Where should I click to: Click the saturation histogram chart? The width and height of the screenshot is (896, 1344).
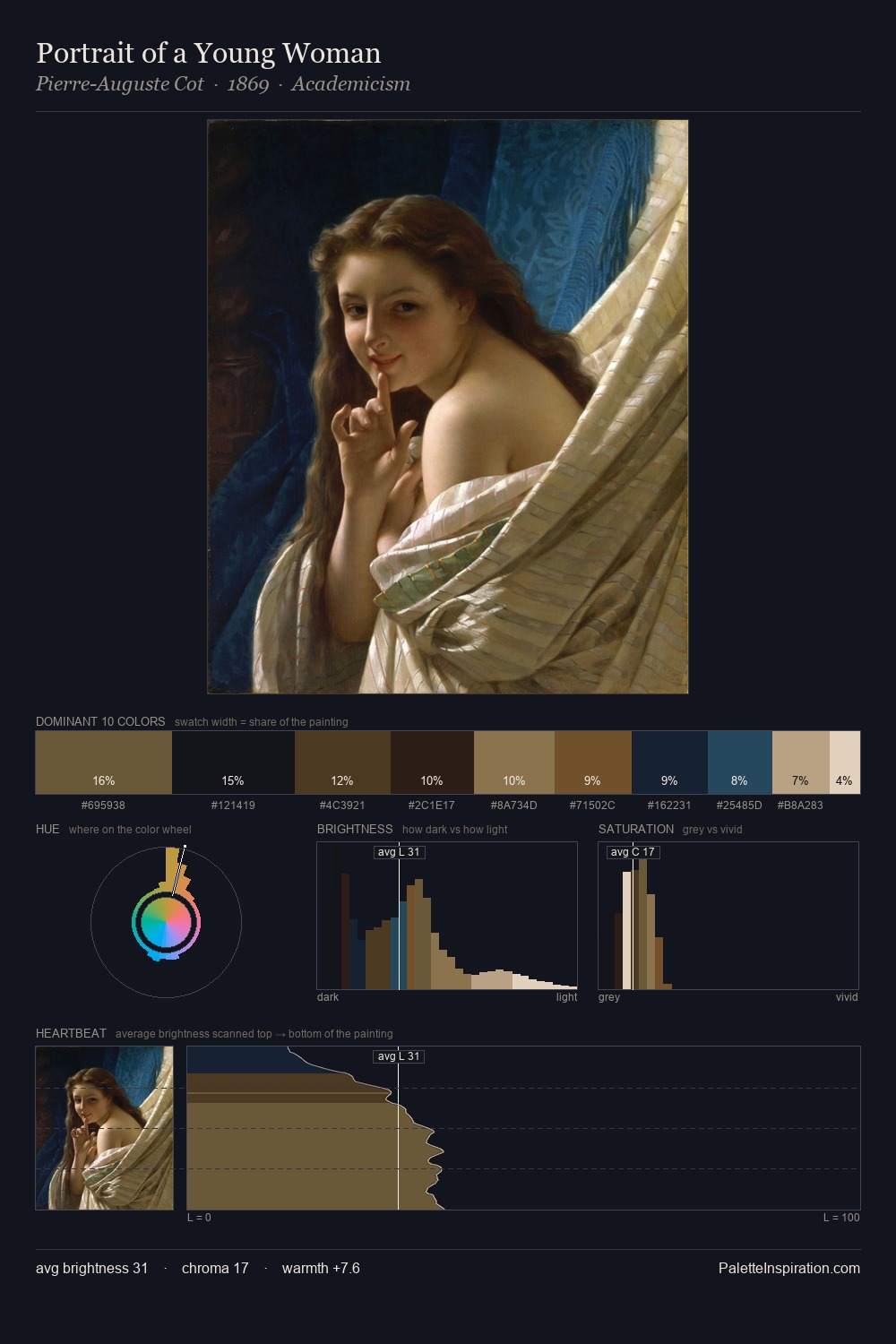728,916
